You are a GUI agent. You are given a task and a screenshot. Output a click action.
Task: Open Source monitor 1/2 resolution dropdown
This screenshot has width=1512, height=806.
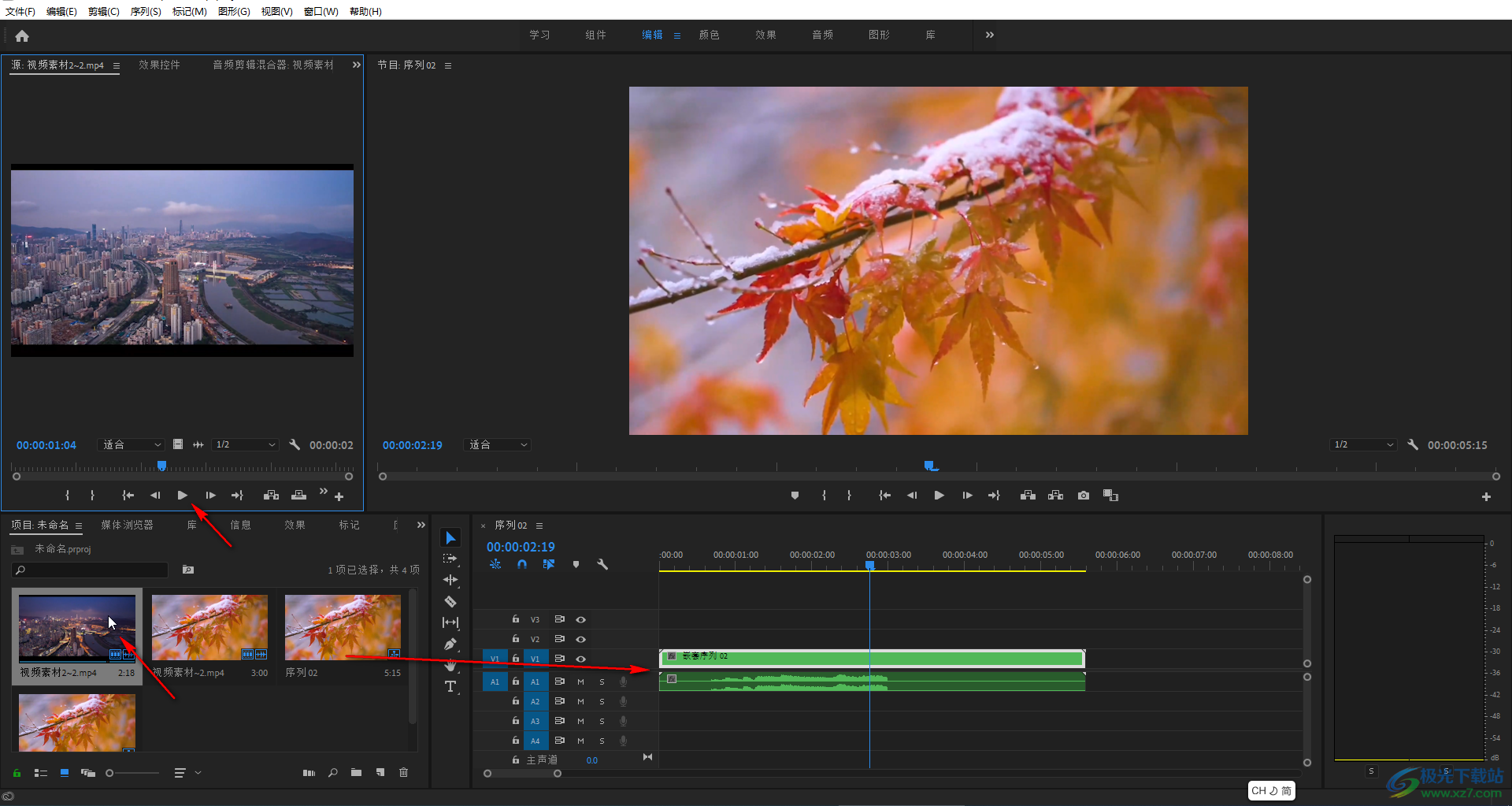point(246,445)
